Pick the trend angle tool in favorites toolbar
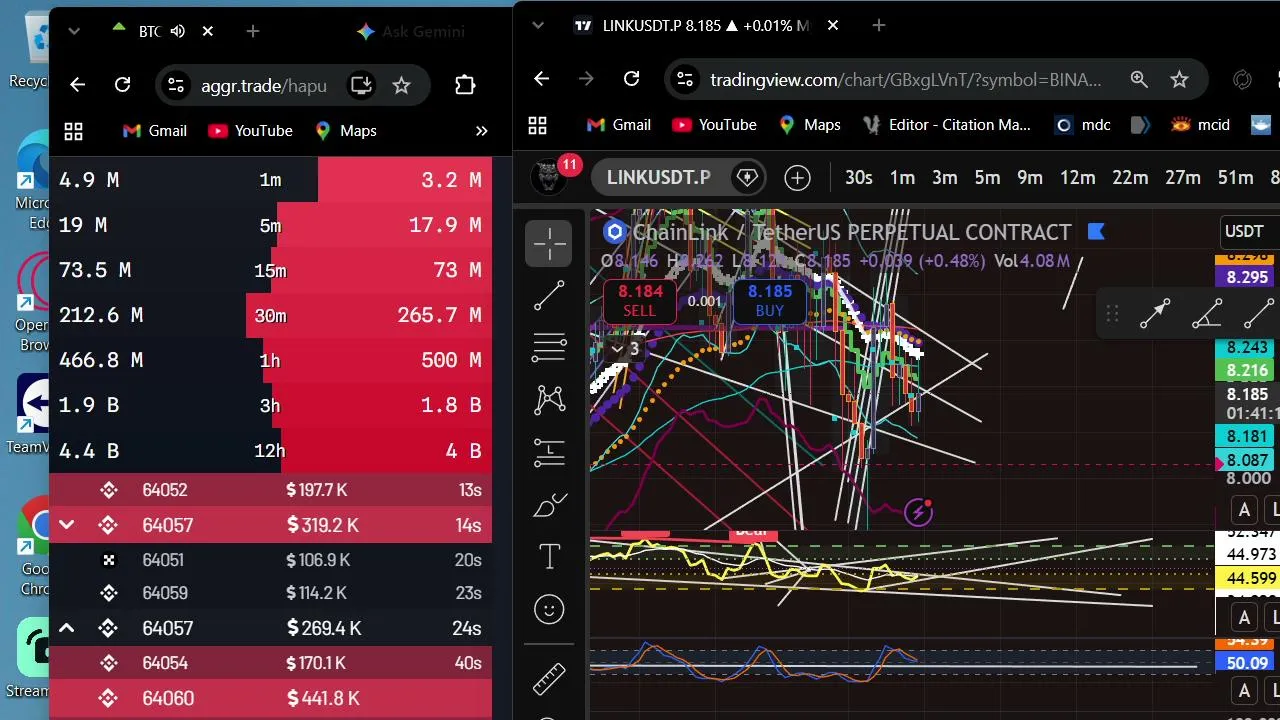This screenshot has height=720, width=1280. [x=1207, y=314]
